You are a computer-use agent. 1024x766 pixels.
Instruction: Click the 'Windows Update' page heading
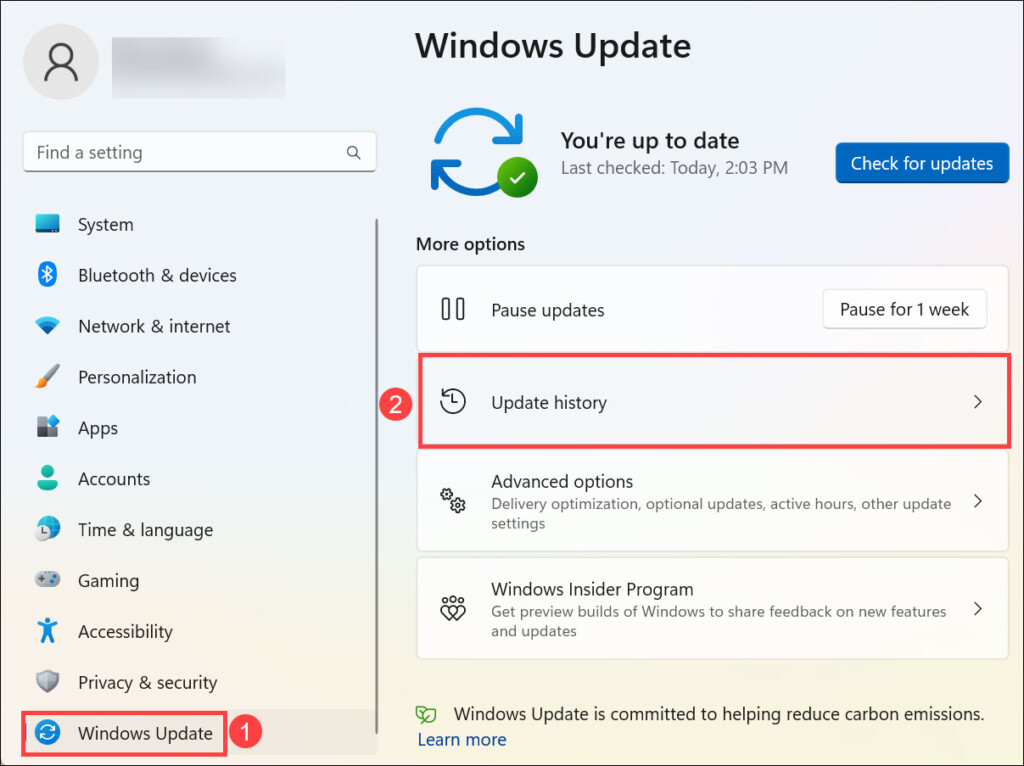coord(552,46)
